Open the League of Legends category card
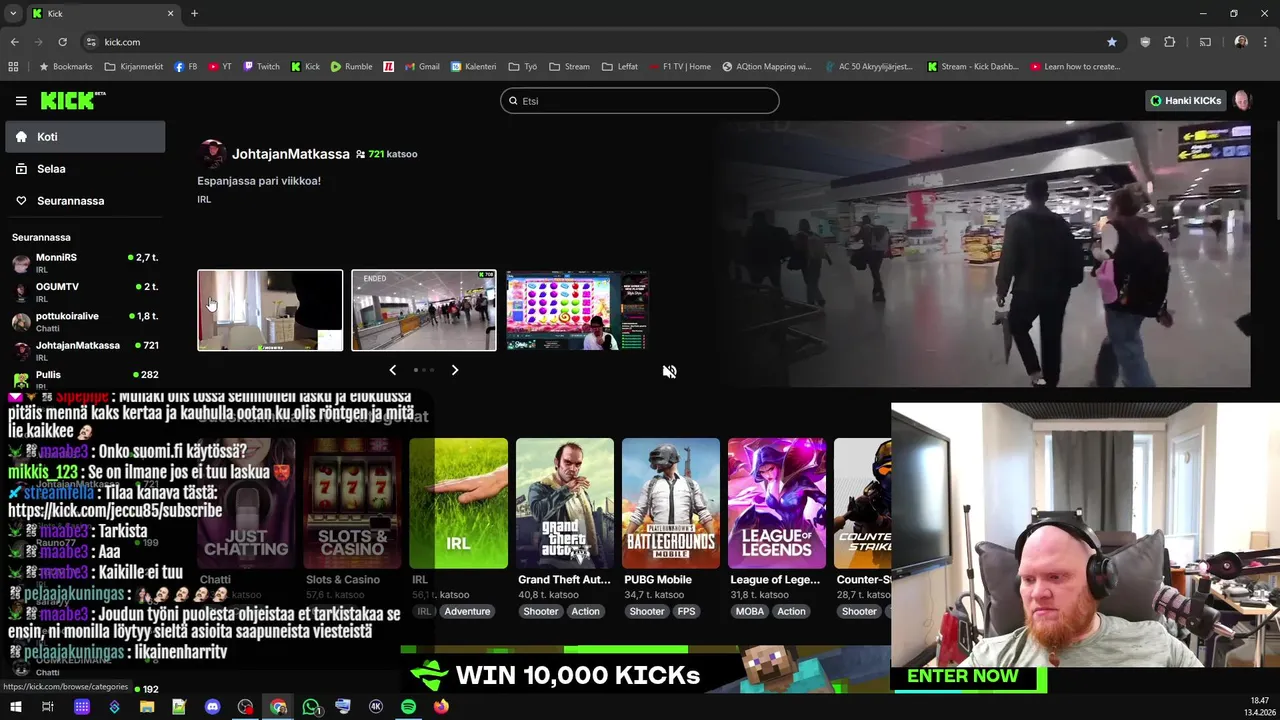Screen dimensions: 1280x720 (x=777, y=503)
